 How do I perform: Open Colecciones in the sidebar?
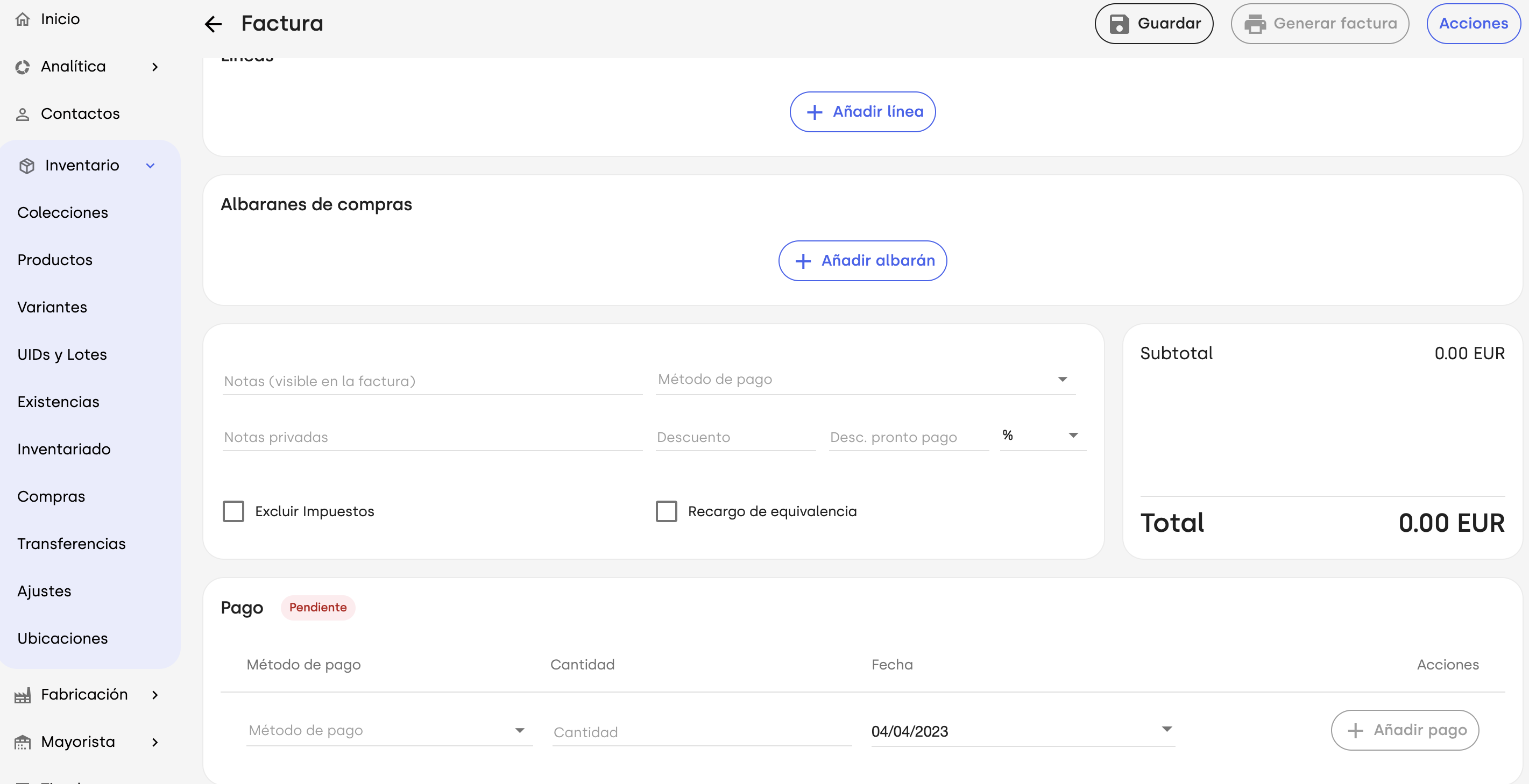[x=63, y=212]
